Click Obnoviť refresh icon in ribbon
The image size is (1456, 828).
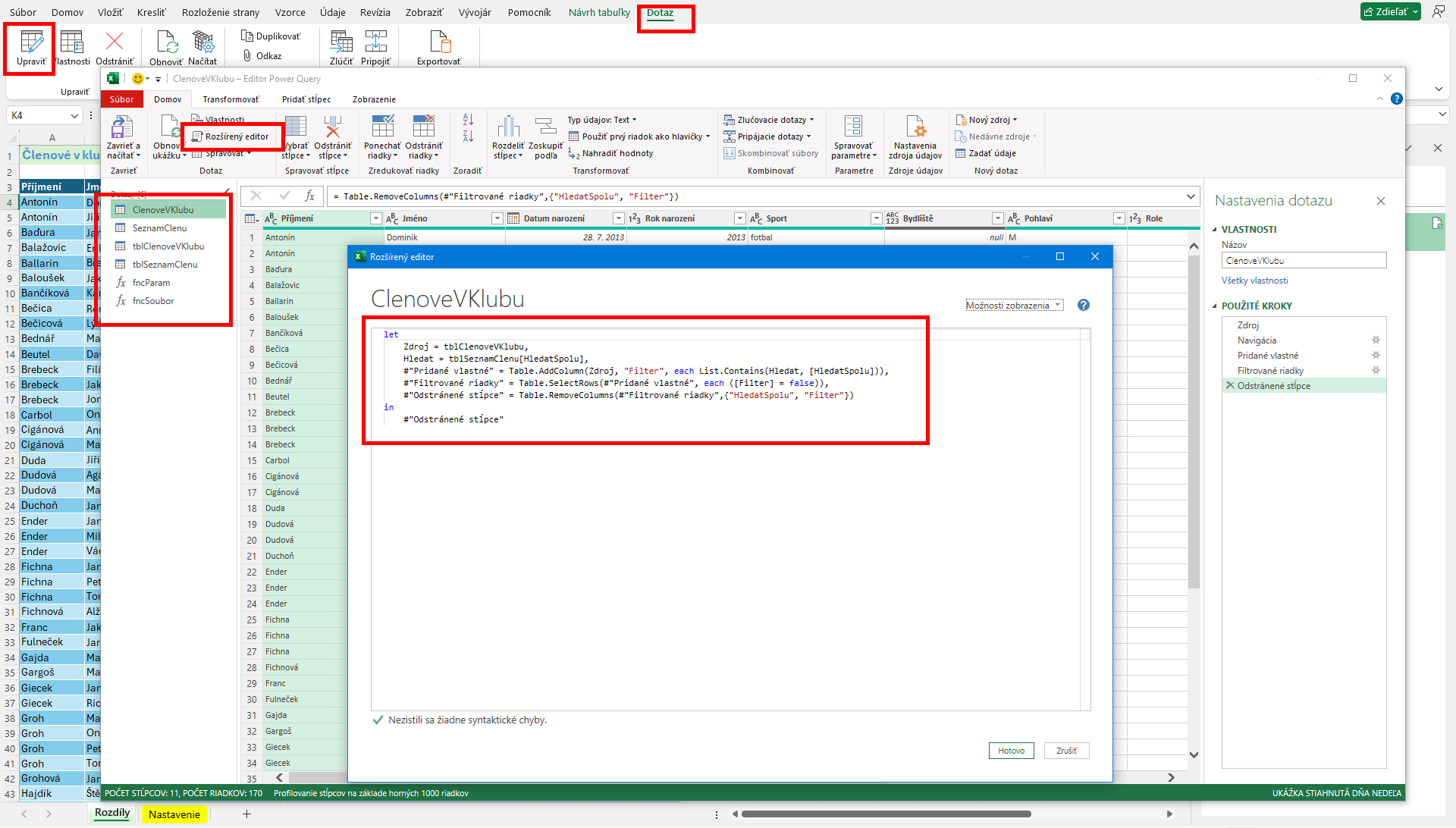click(166, 42)
